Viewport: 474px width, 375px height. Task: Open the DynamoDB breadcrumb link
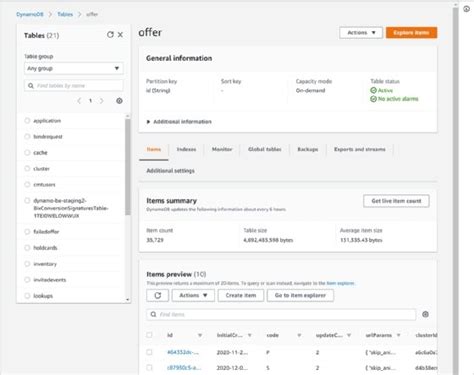(30, 14)
